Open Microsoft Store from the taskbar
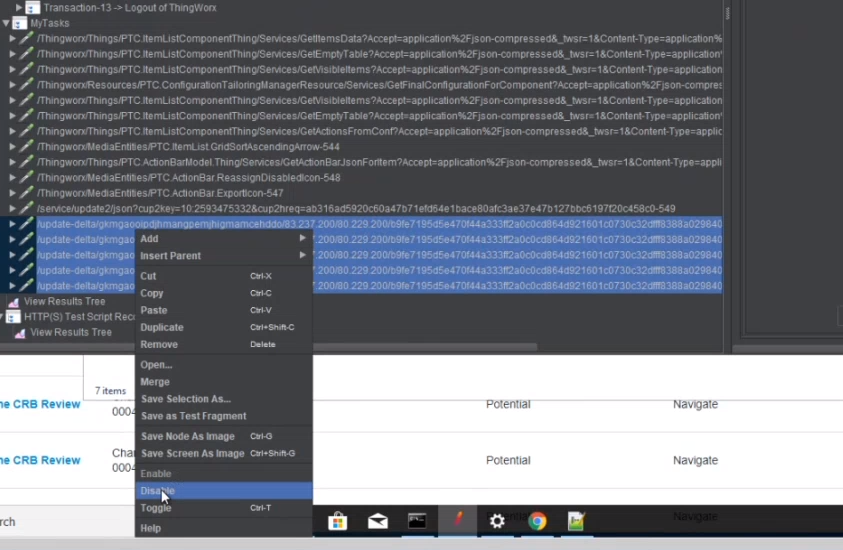The height and width of the screenshot is (550, 843). [x=338, y=521]
